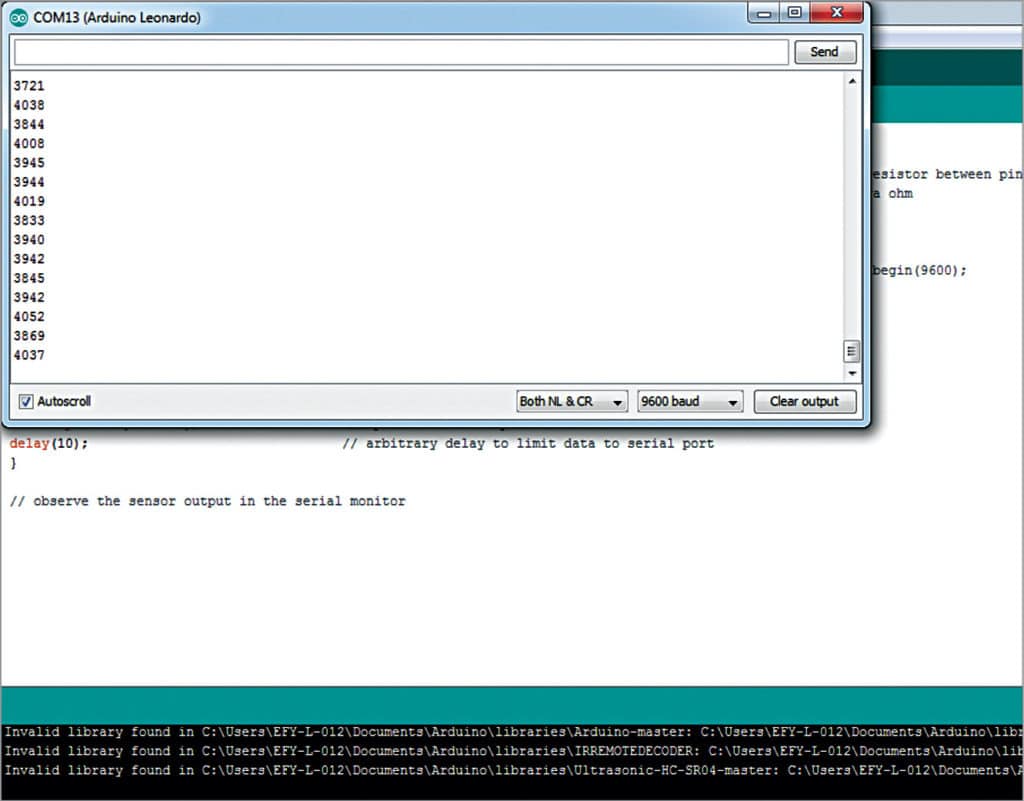Disable the Autoscroll checkbox
Screen dimensions: 1024x801
(x=26, y=402)
